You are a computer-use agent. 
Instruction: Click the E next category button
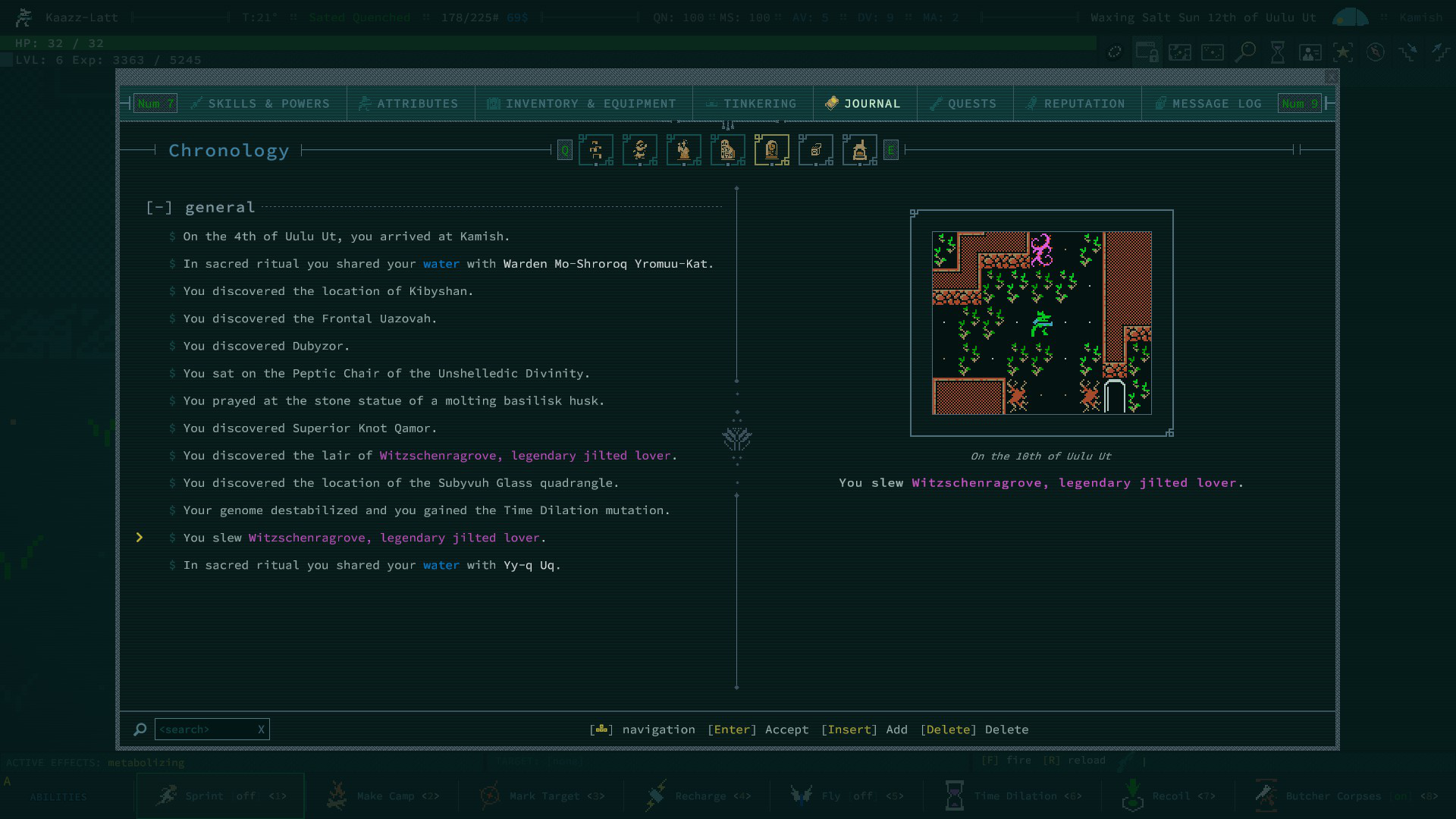[x=891, y=150]
